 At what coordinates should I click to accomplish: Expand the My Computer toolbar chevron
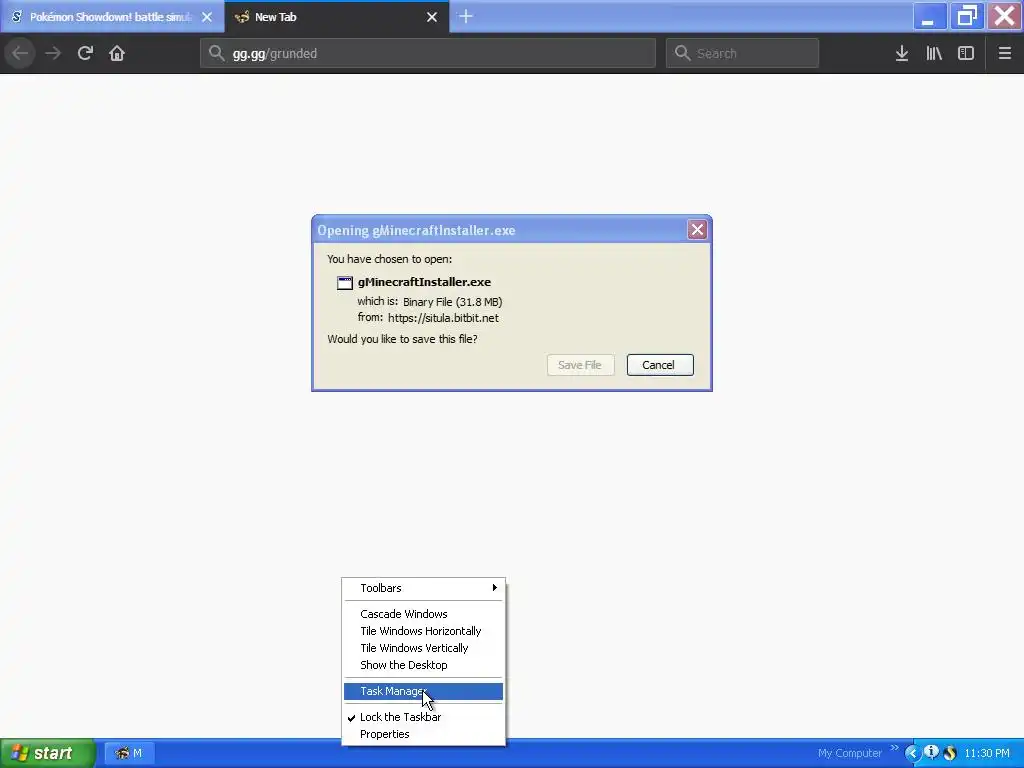(894, 748)
